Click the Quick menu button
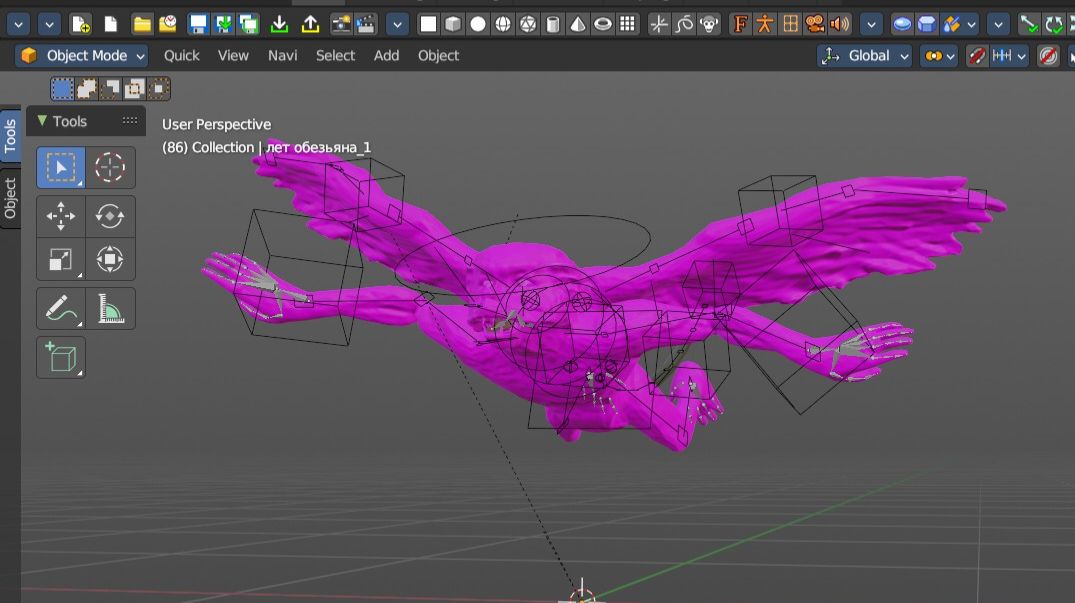The height and width of the screenshot is (603, 1075). click(x=181, y=56)
